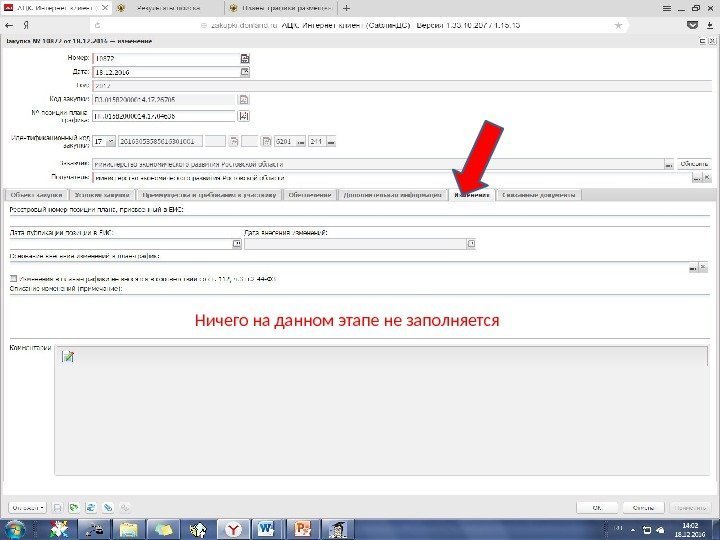Open the Связанные документы tab
Screen dimensions: 720x540
click(x=539, y=195)
